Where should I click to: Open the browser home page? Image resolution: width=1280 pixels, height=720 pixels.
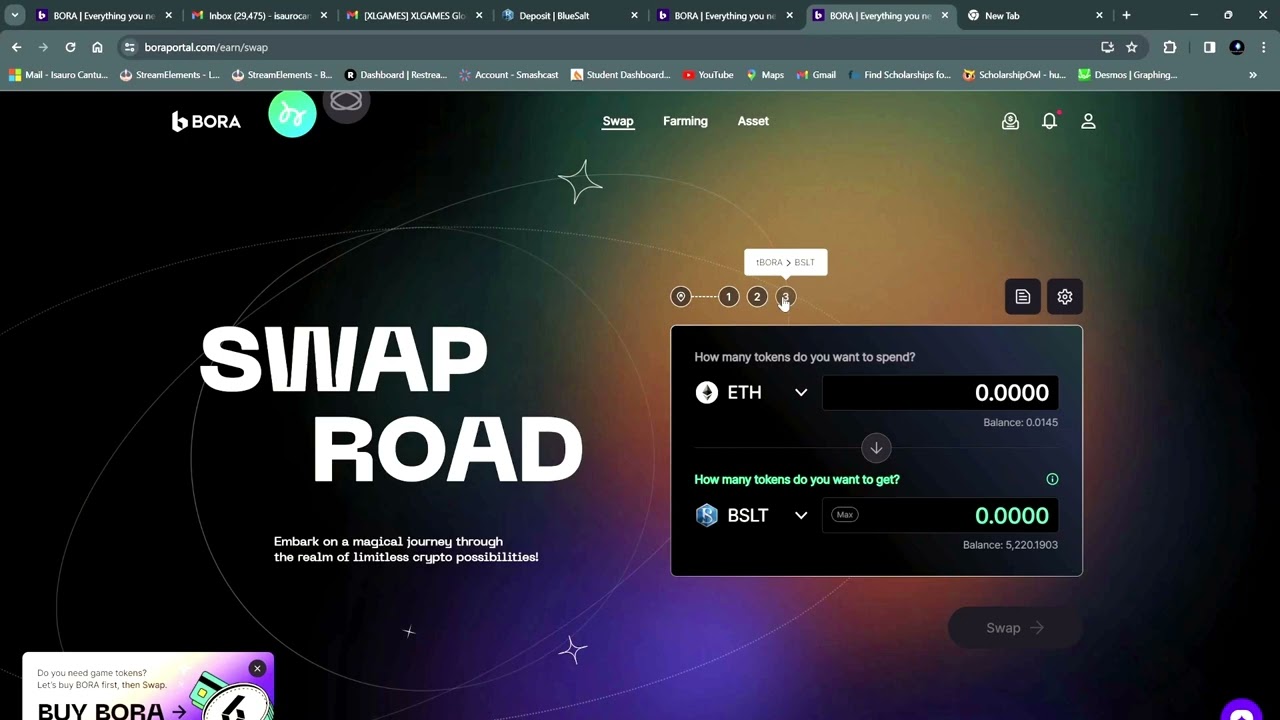tap(97, 47)
